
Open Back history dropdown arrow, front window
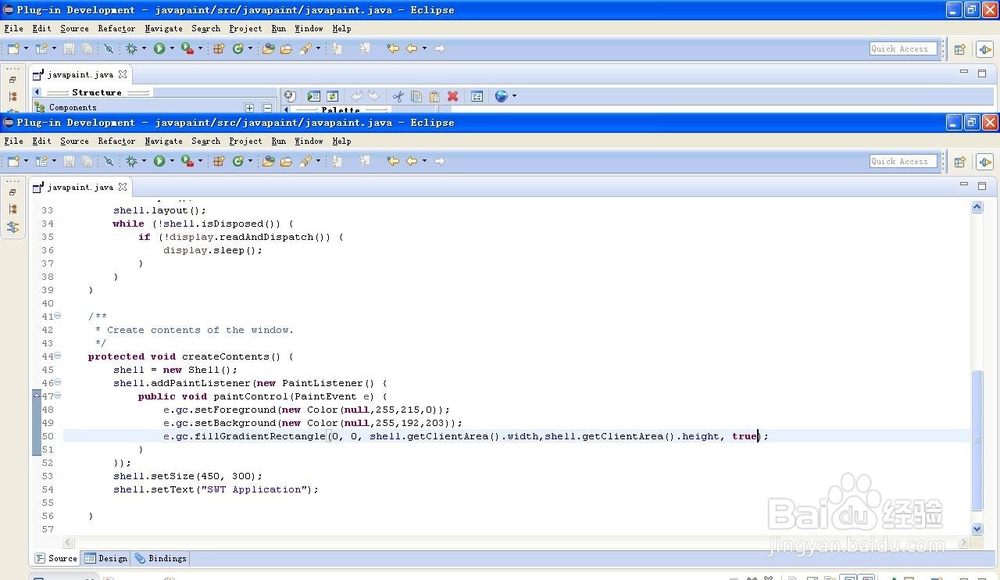coord(424,161)
